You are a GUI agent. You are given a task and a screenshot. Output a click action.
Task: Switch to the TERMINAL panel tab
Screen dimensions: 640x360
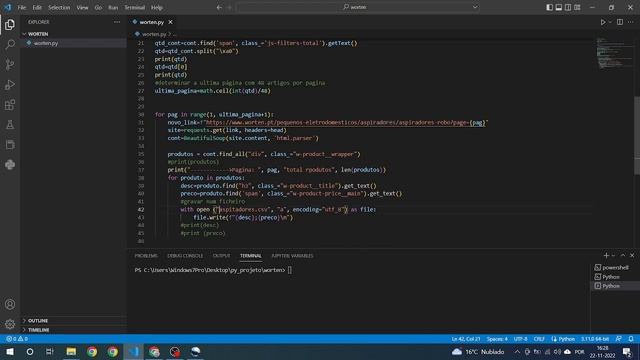(251, 256)
